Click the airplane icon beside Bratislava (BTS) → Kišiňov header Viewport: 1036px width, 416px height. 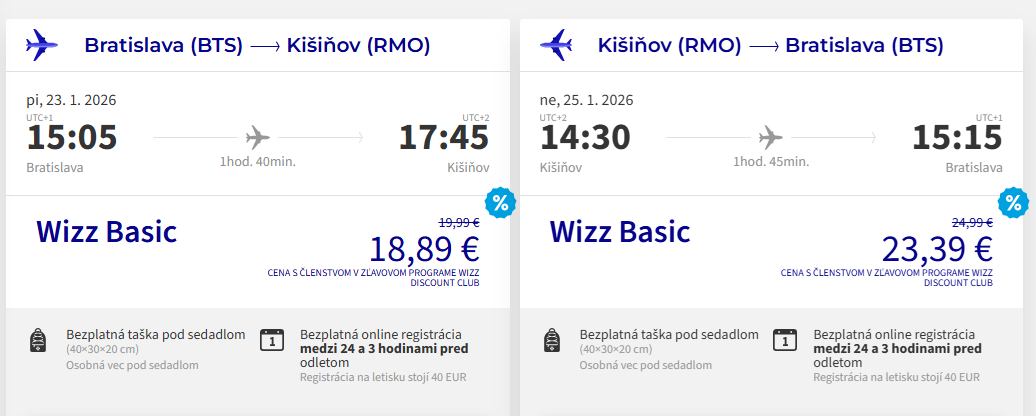(x=41, y=45)
